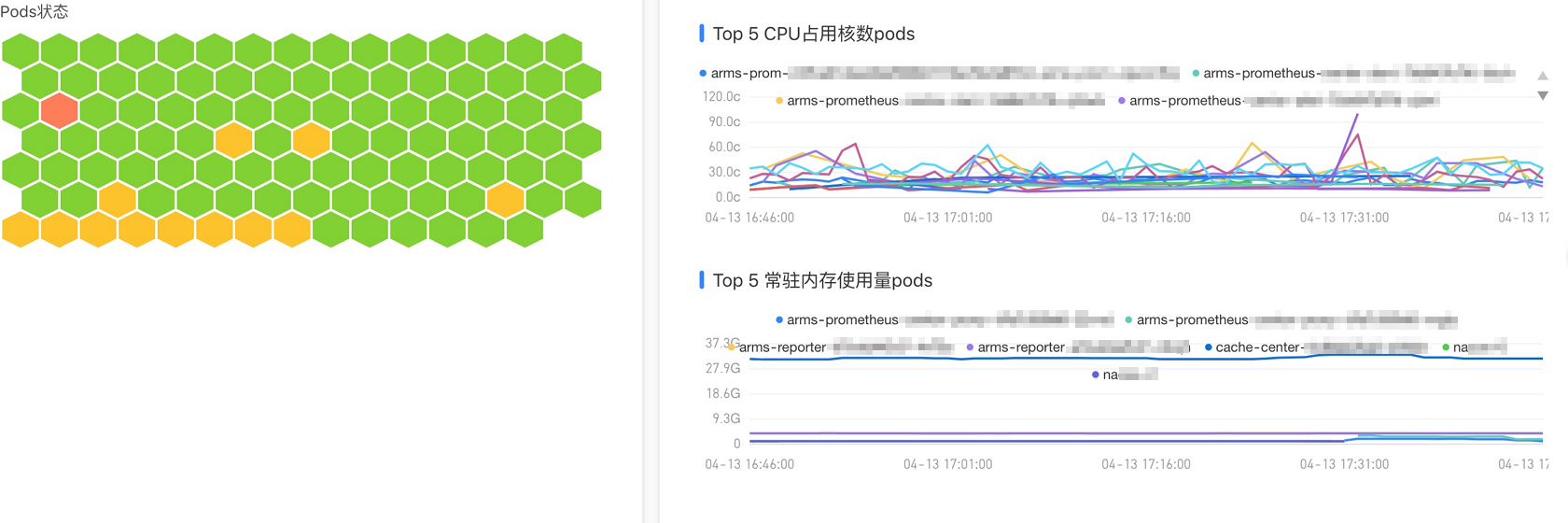Image resolution: width=1568 pixels, height=523 pixels.
Task: Click the Pods状态 panel title
Action: [35, 11]
